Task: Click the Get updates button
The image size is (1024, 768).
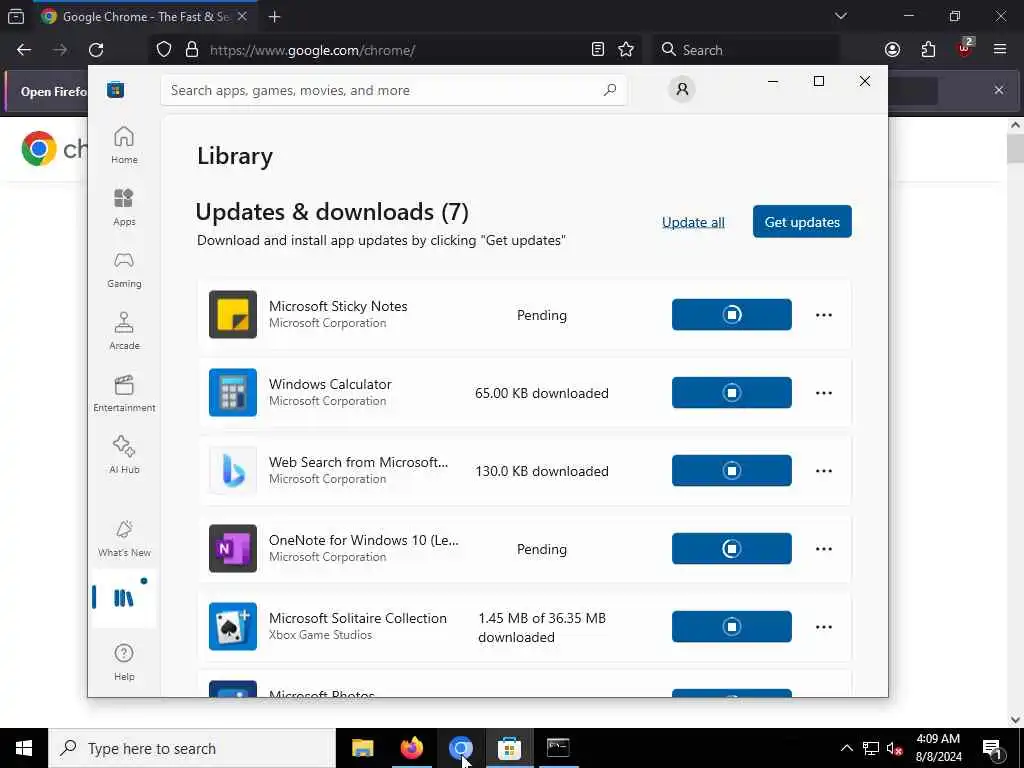Action: tap(802, 221)
